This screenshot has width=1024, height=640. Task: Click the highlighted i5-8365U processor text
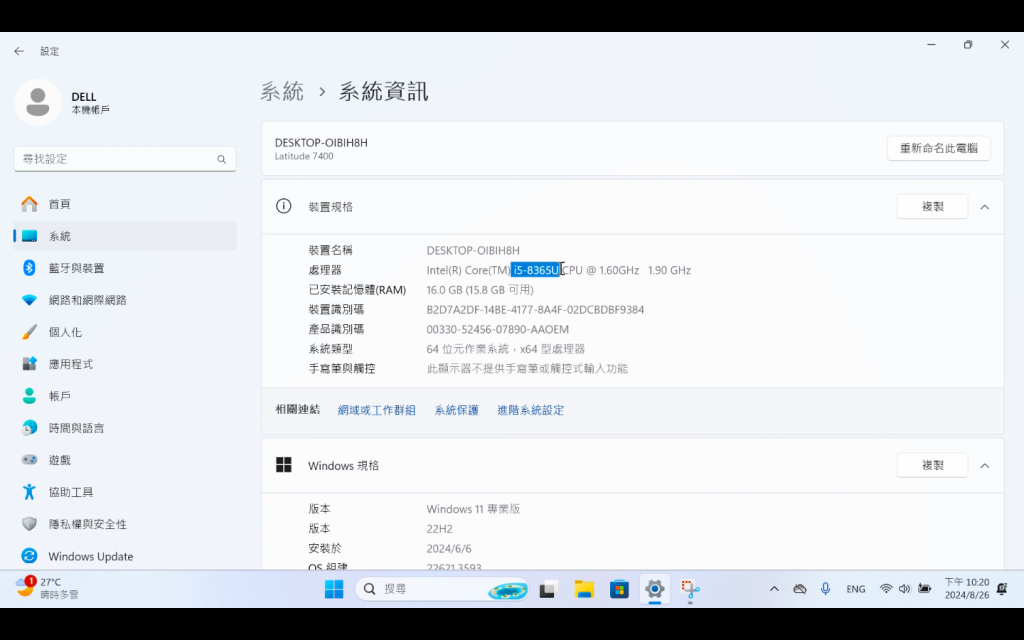click(x=536, y=270)
